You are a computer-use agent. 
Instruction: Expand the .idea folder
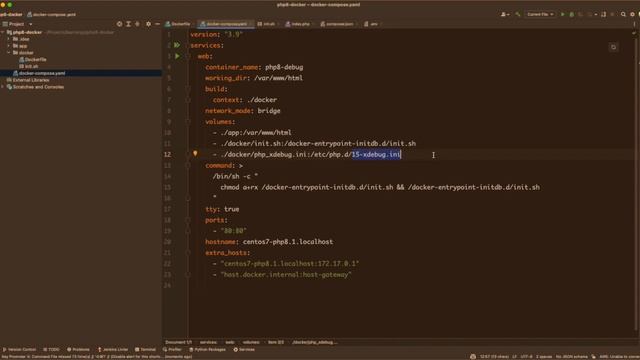click(8, 39)
